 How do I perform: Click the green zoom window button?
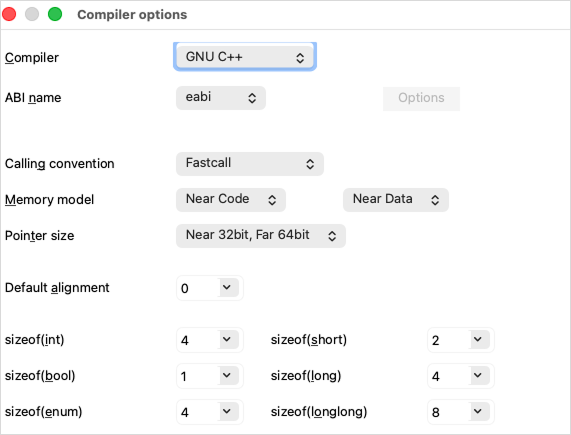[55, 15]
